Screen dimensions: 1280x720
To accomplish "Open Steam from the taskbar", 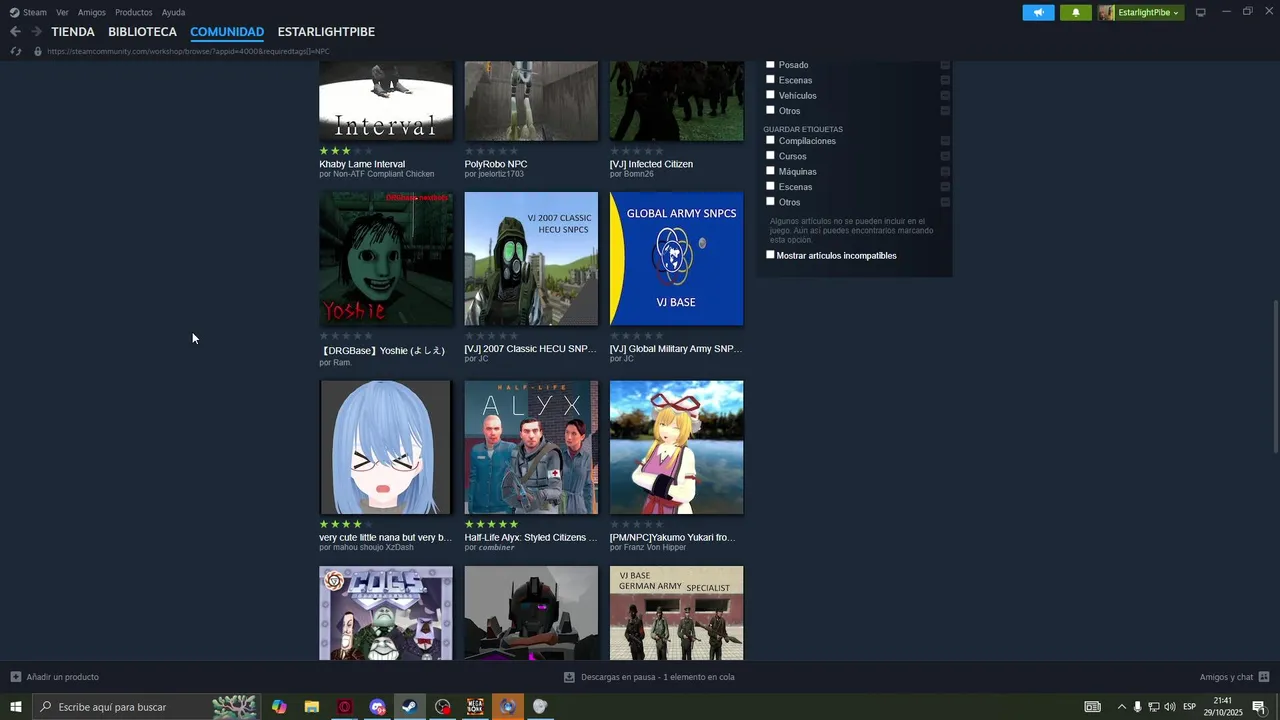I will click(410, 707).
